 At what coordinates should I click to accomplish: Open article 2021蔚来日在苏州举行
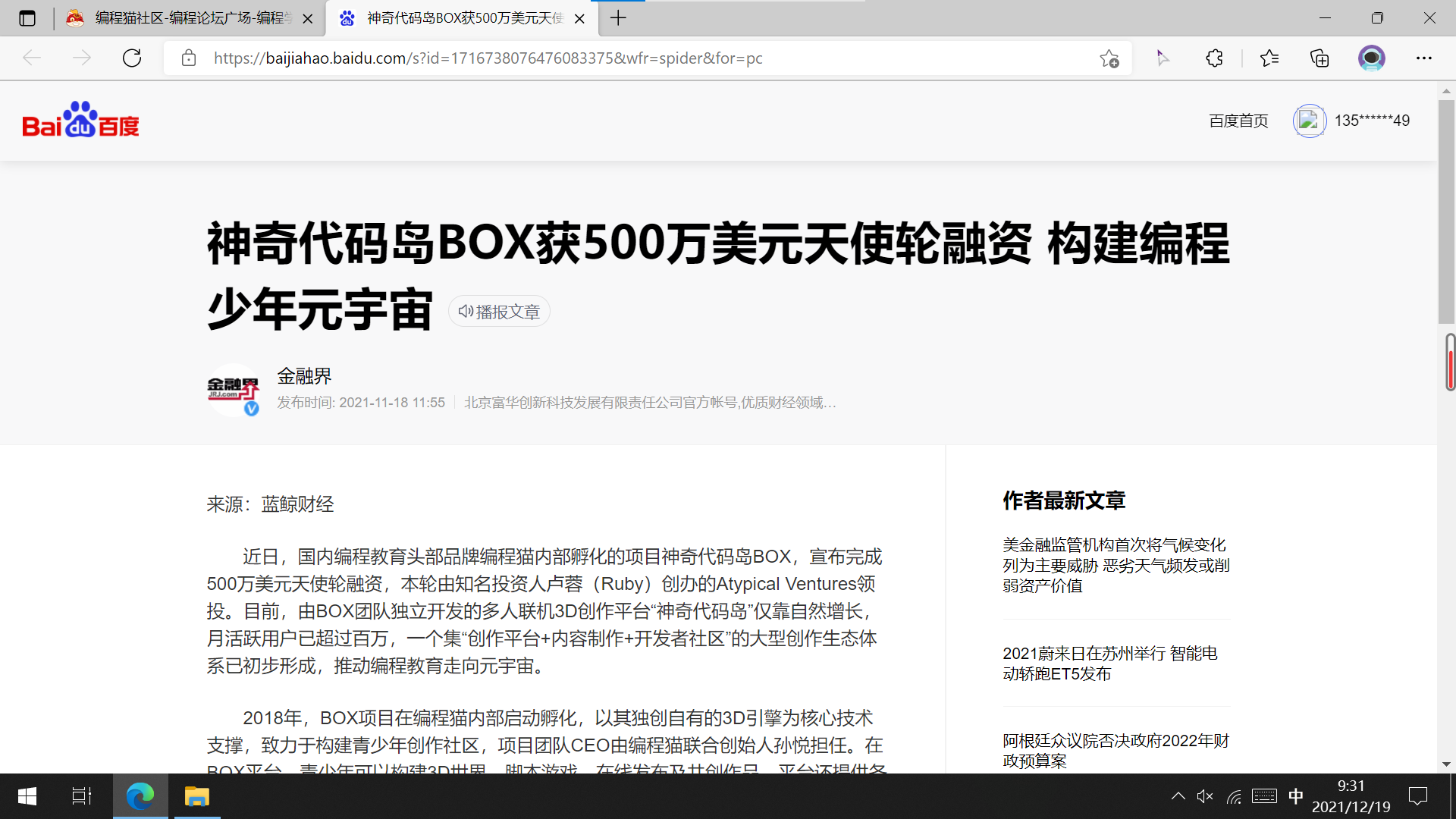[x=1110, y=664]
